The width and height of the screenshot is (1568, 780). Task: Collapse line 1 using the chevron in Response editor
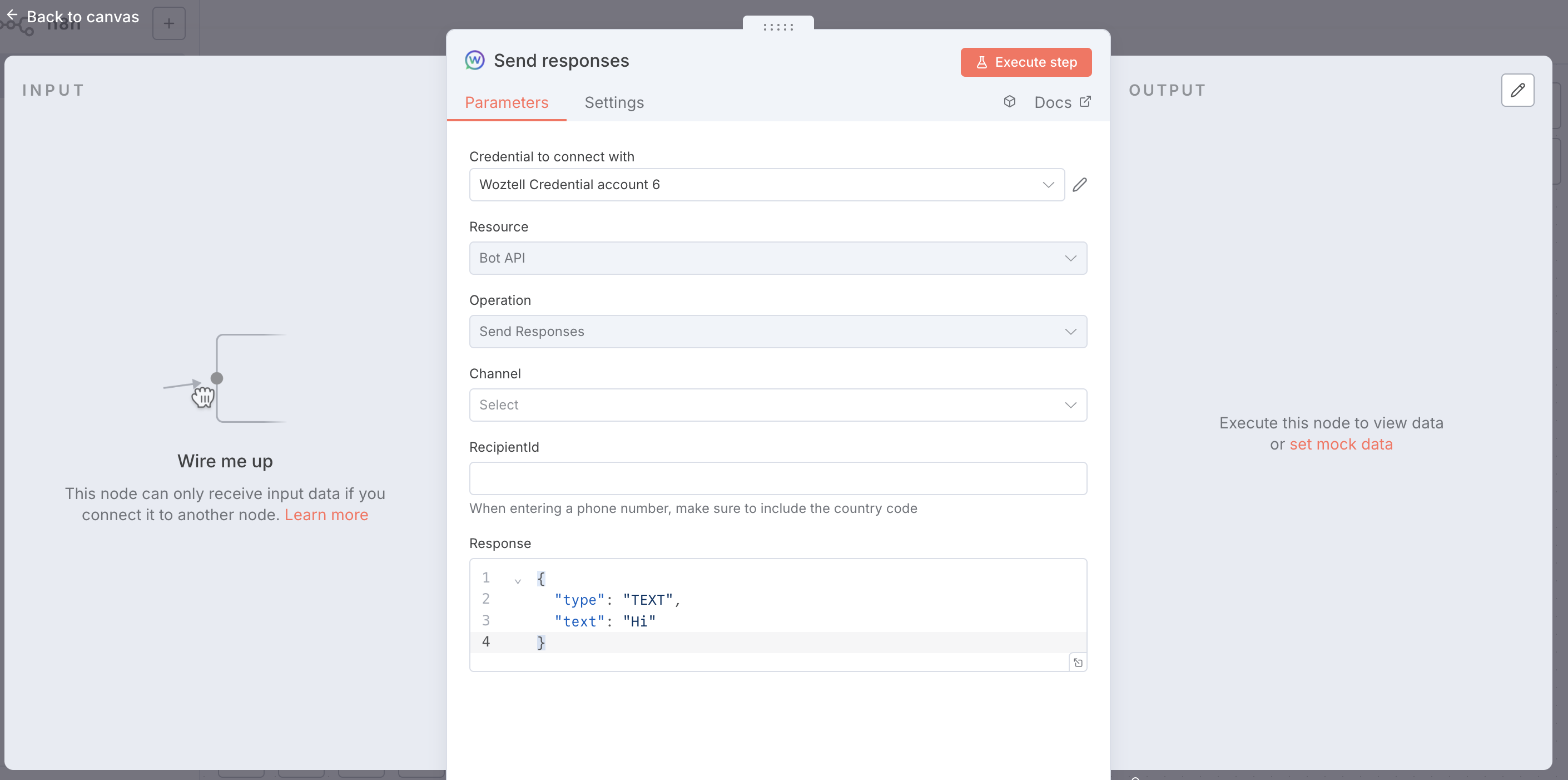[518, 580]
